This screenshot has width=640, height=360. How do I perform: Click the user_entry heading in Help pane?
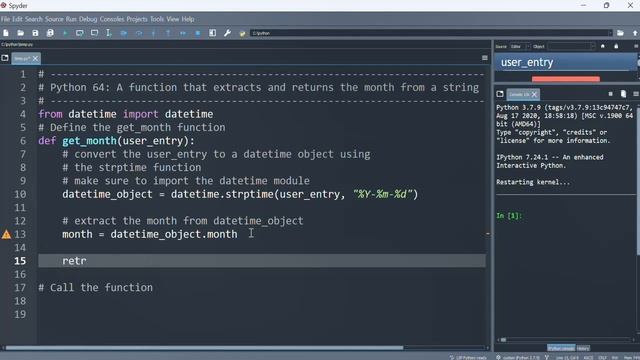pos(527,62)
